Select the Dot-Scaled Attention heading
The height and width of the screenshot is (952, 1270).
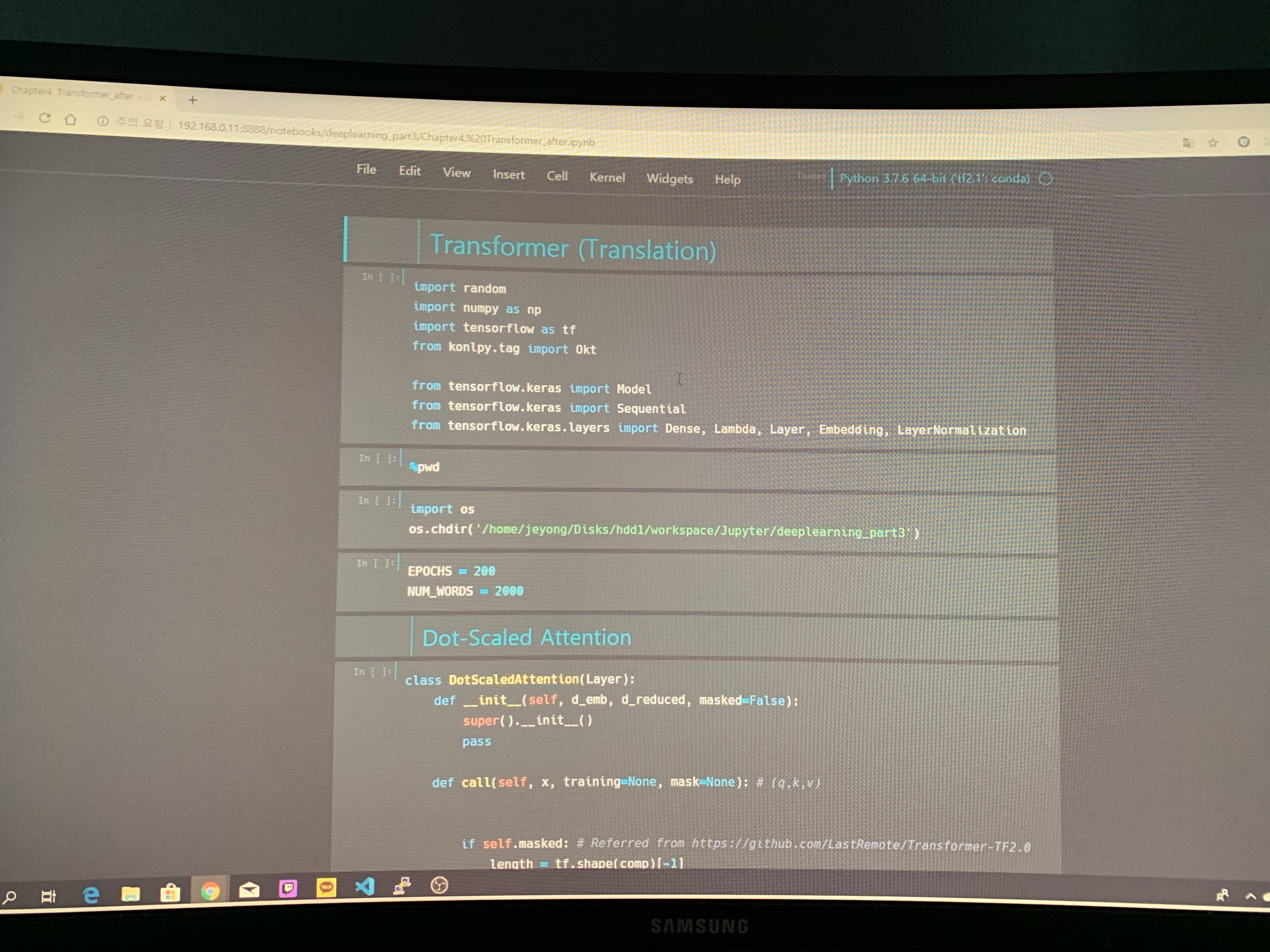(x=526, y=637)
